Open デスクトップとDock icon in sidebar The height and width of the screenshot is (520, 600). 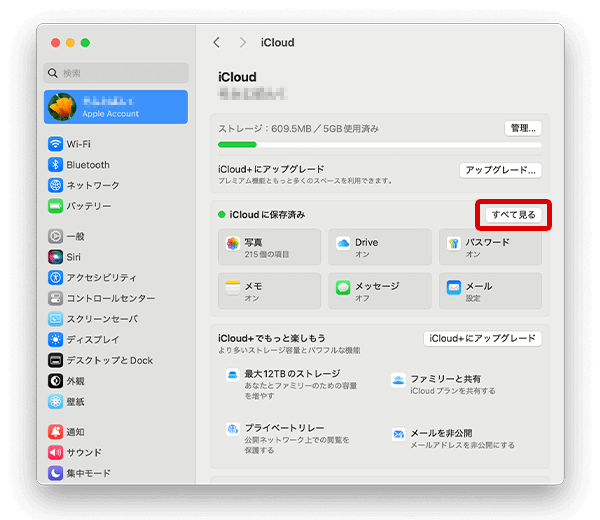point(55,360)
